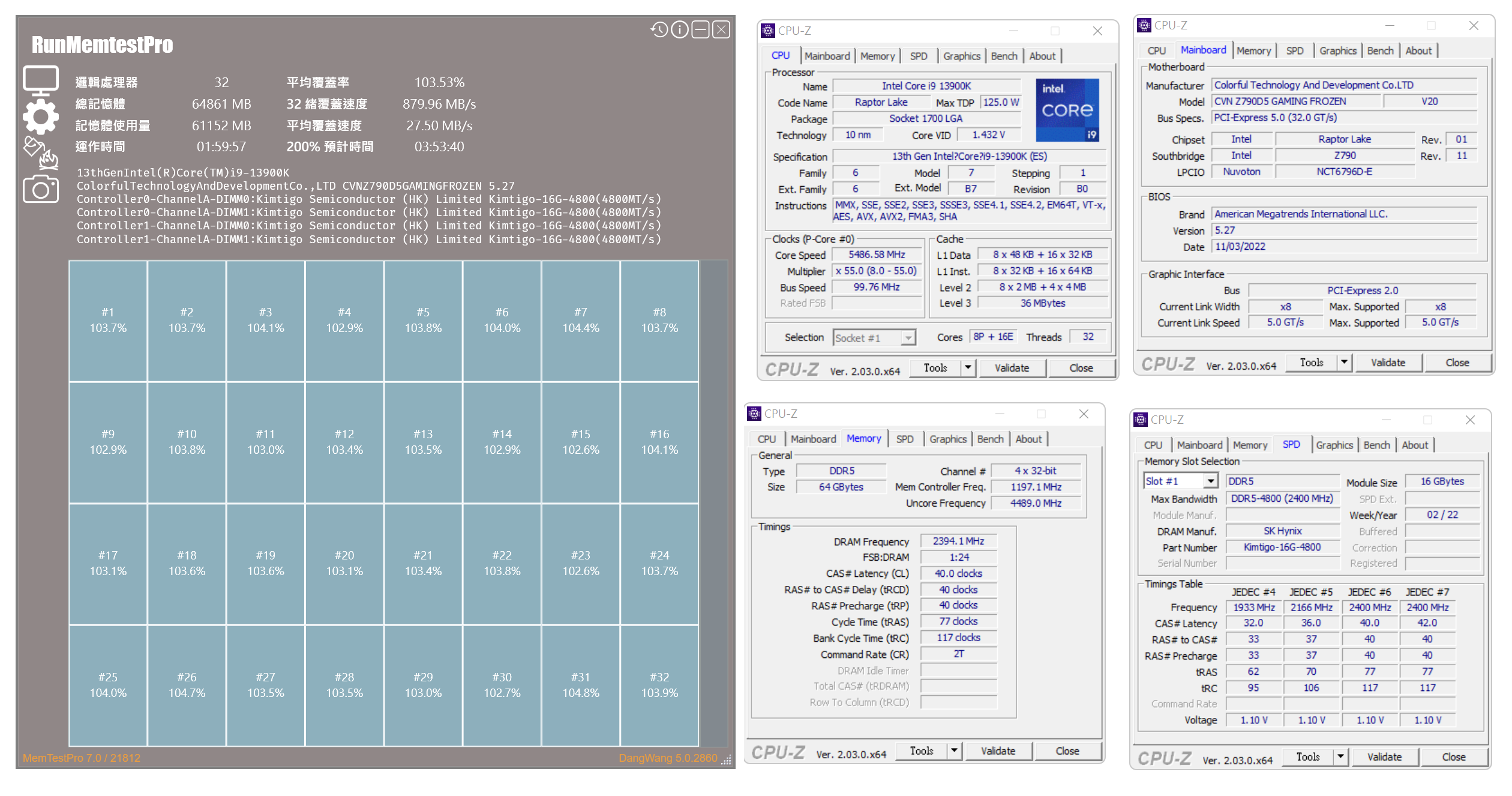
Task: Open the Socket #1 selection dropdown
Action: (874, 338)
